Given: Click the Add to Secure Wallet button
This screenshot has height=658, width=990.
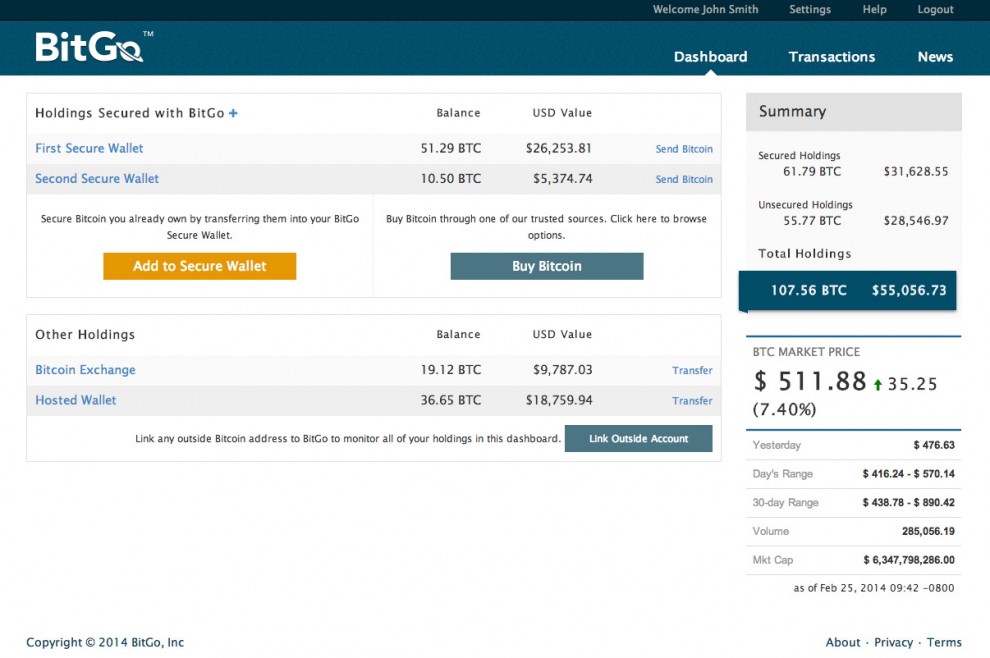Looking at the screenshot, I should pyautogui.click(x=200, y=266).
